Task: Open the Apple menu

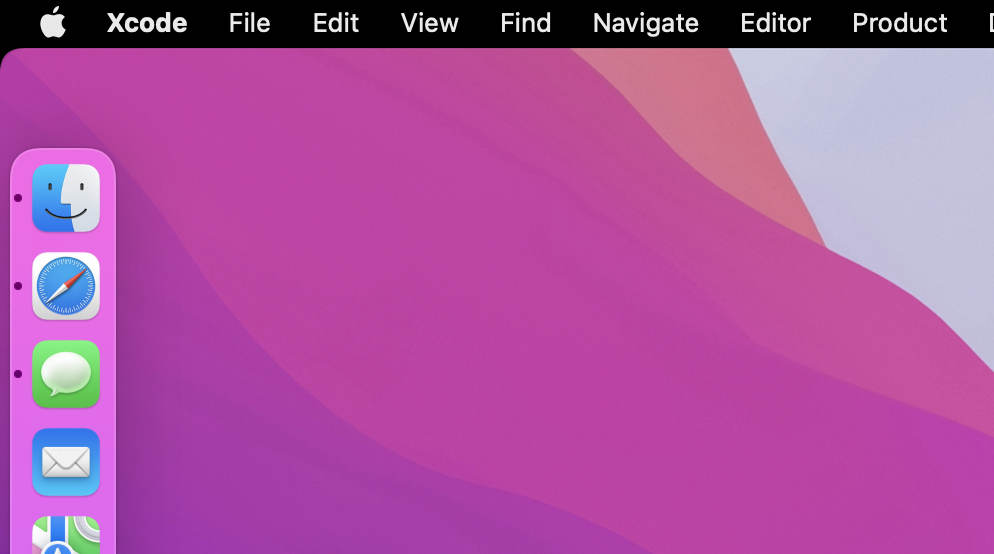Action: click(x=53, y=23)
